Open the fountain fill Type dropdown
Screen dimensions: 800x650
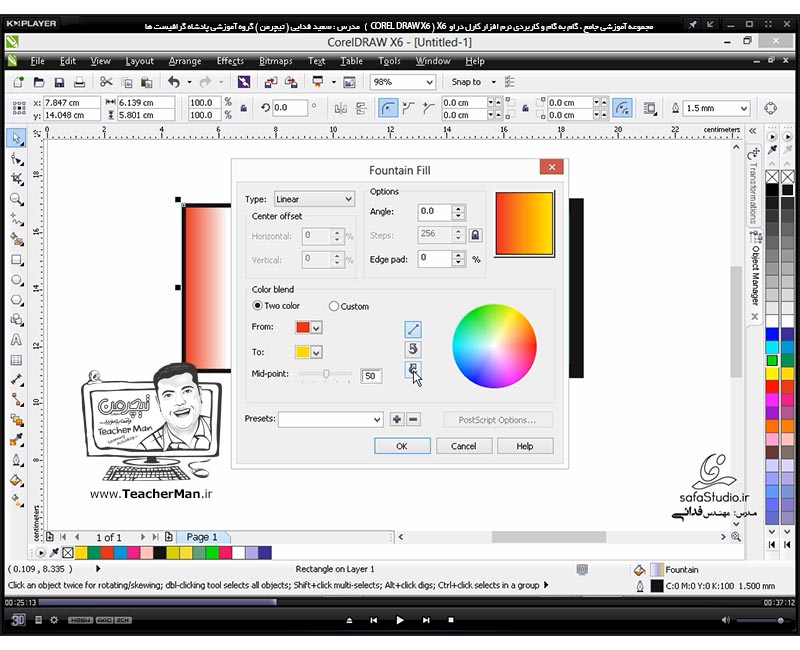point(314,199)
